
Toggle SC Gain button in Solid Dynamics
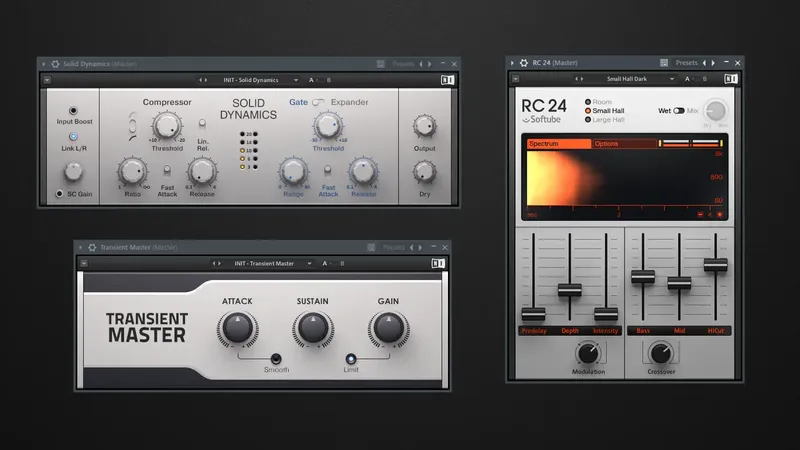click(59, 194)
